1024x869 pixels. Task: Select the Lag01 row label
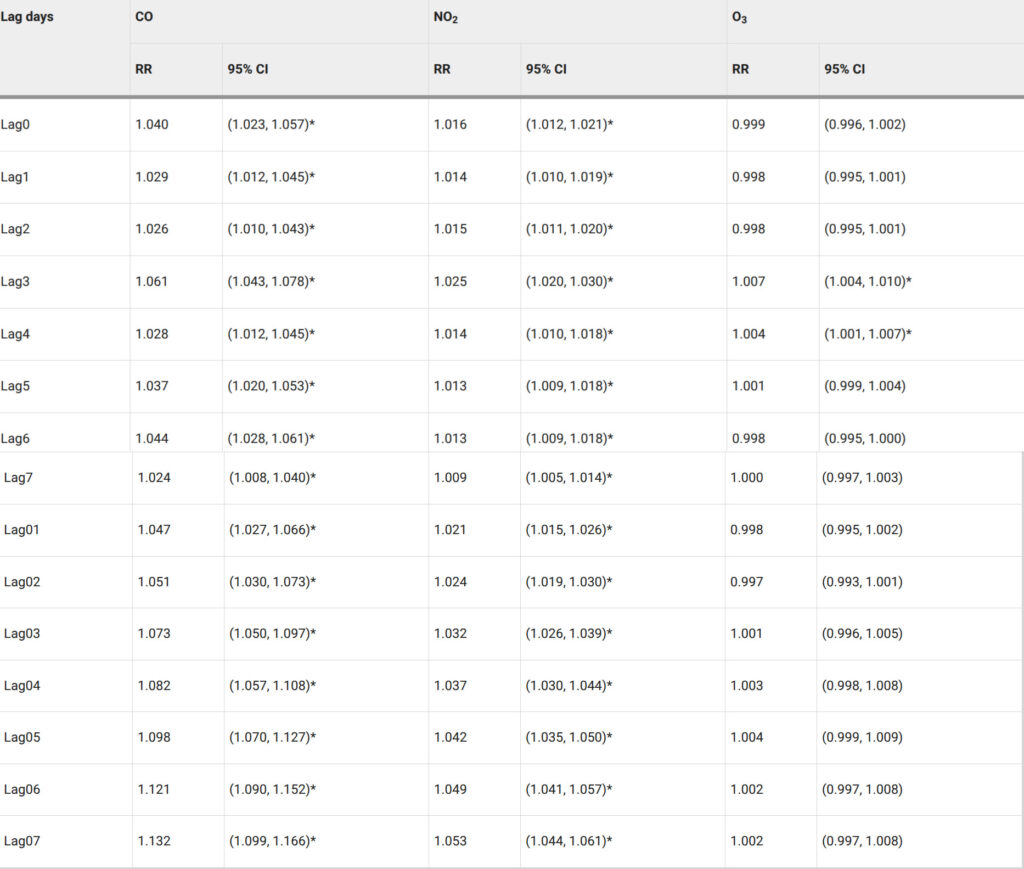(x=22, y=530)
